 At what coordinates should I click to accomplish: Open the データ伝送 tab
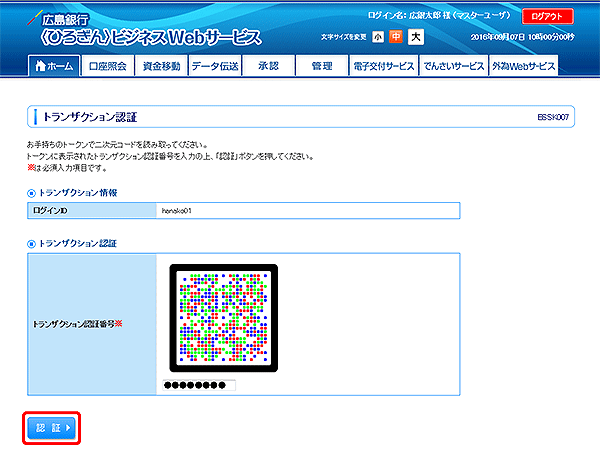(215, 66)
